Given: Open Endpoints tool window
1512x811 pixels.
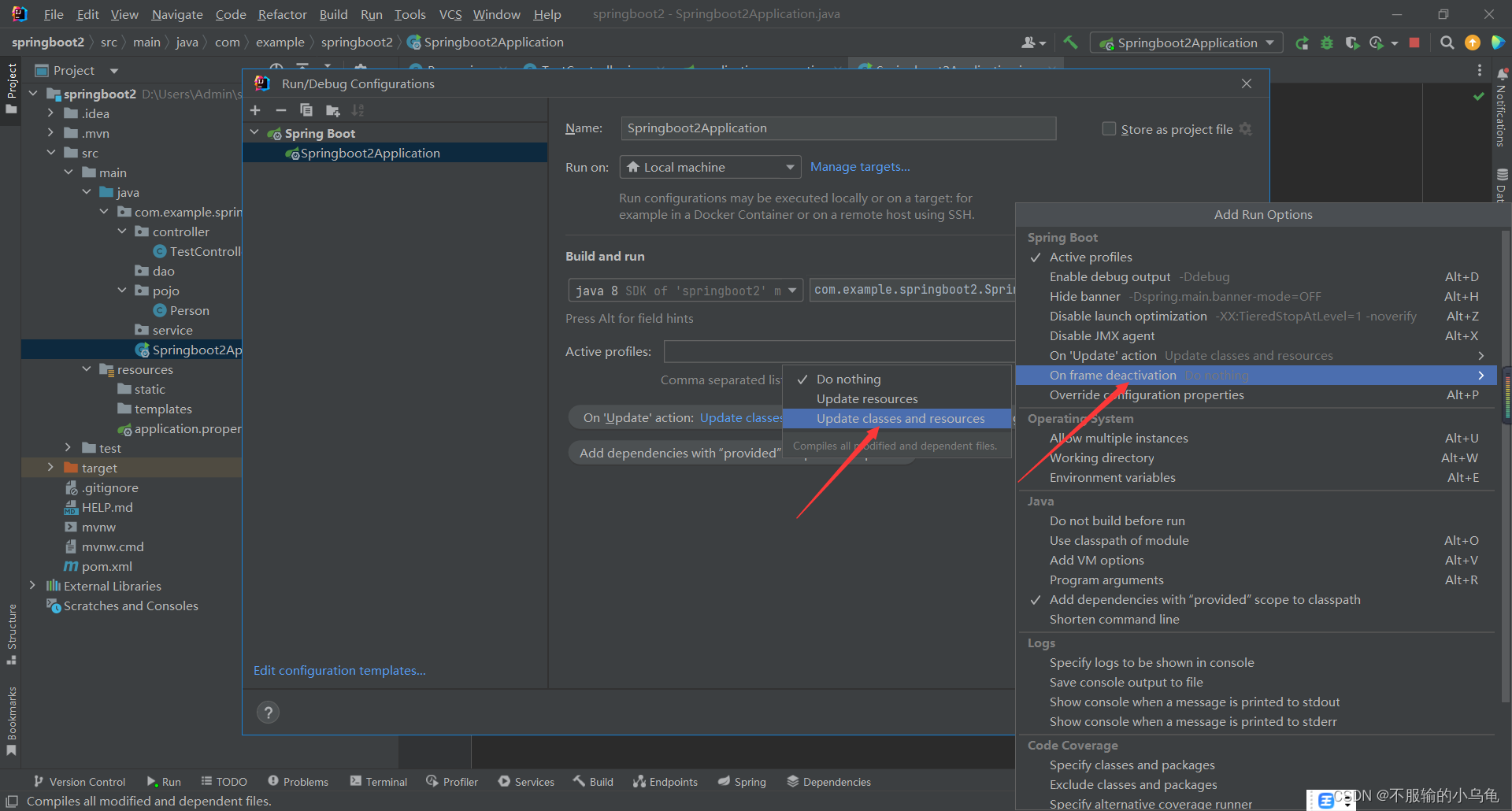Looking at the screenshot, I should click(x=665, y=781).
